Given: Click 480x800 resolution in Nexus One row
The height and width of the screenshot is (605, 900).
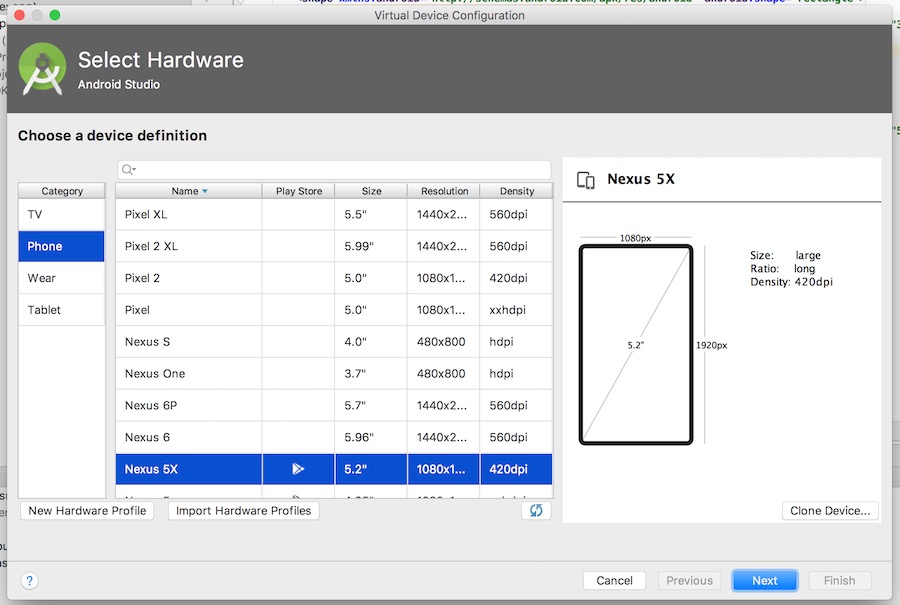Looking at the screenshot, I should click(x=444, y=374).
